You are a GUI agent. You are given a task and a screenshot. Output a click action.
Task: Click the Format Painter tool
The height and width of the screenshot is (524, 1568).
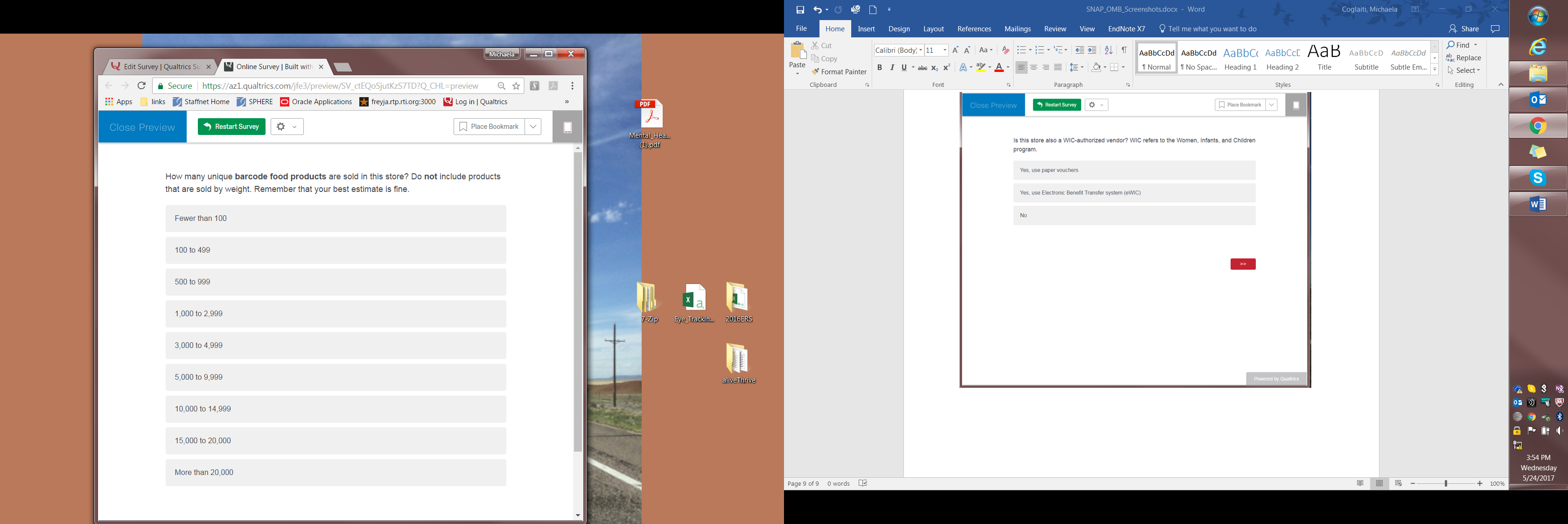[x=838, y=72]
